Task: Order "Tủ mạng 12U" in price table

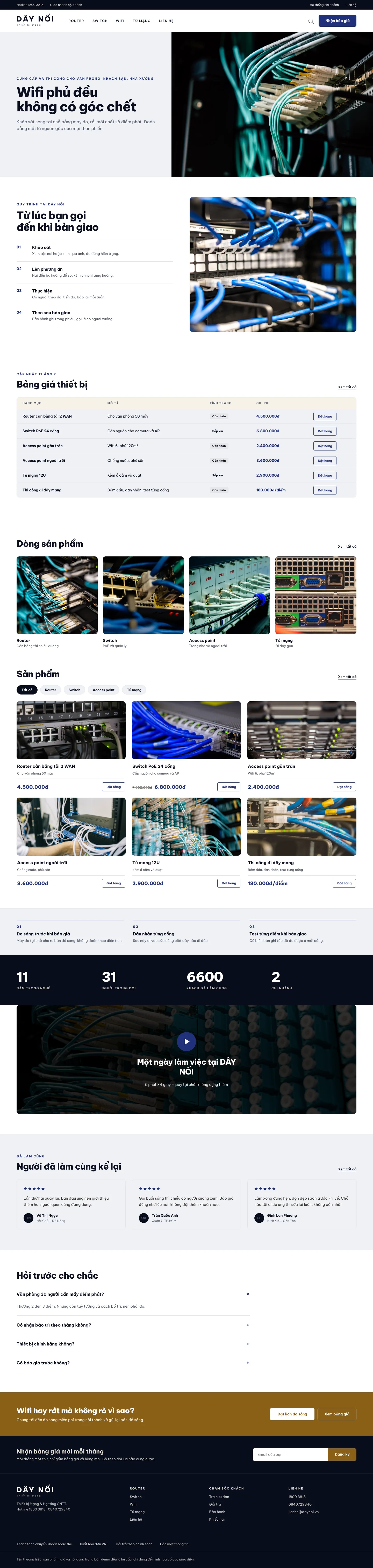Action: tap(325, 475)
